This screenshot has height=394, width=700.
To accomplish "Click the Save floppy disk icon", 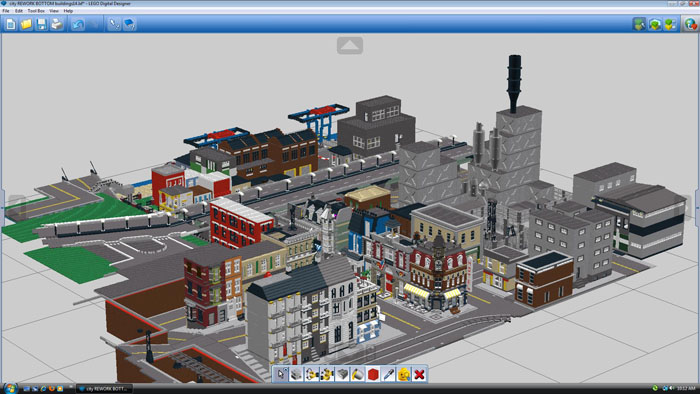I will coord(42,24).
